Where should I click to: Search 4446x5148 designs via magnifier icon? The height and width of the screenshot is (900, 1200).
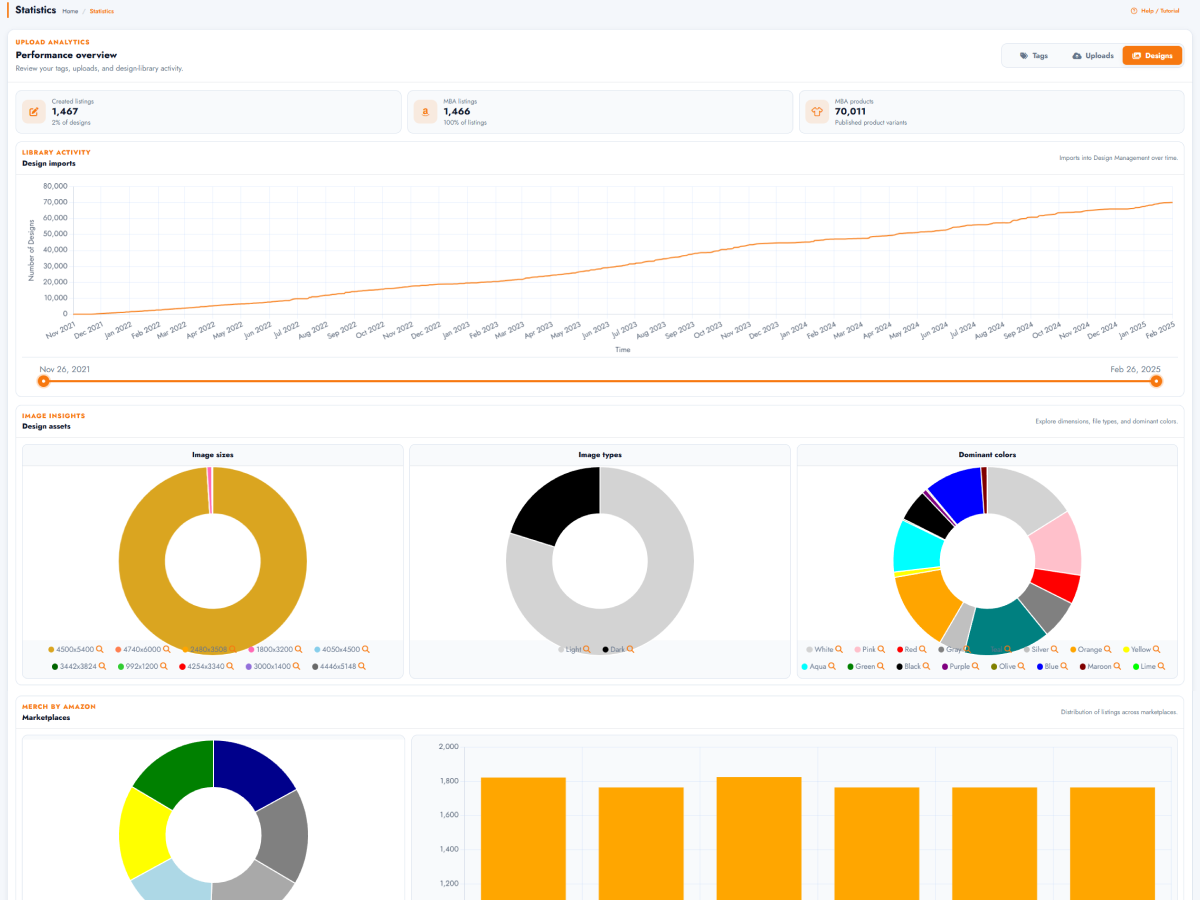point(362,666)
